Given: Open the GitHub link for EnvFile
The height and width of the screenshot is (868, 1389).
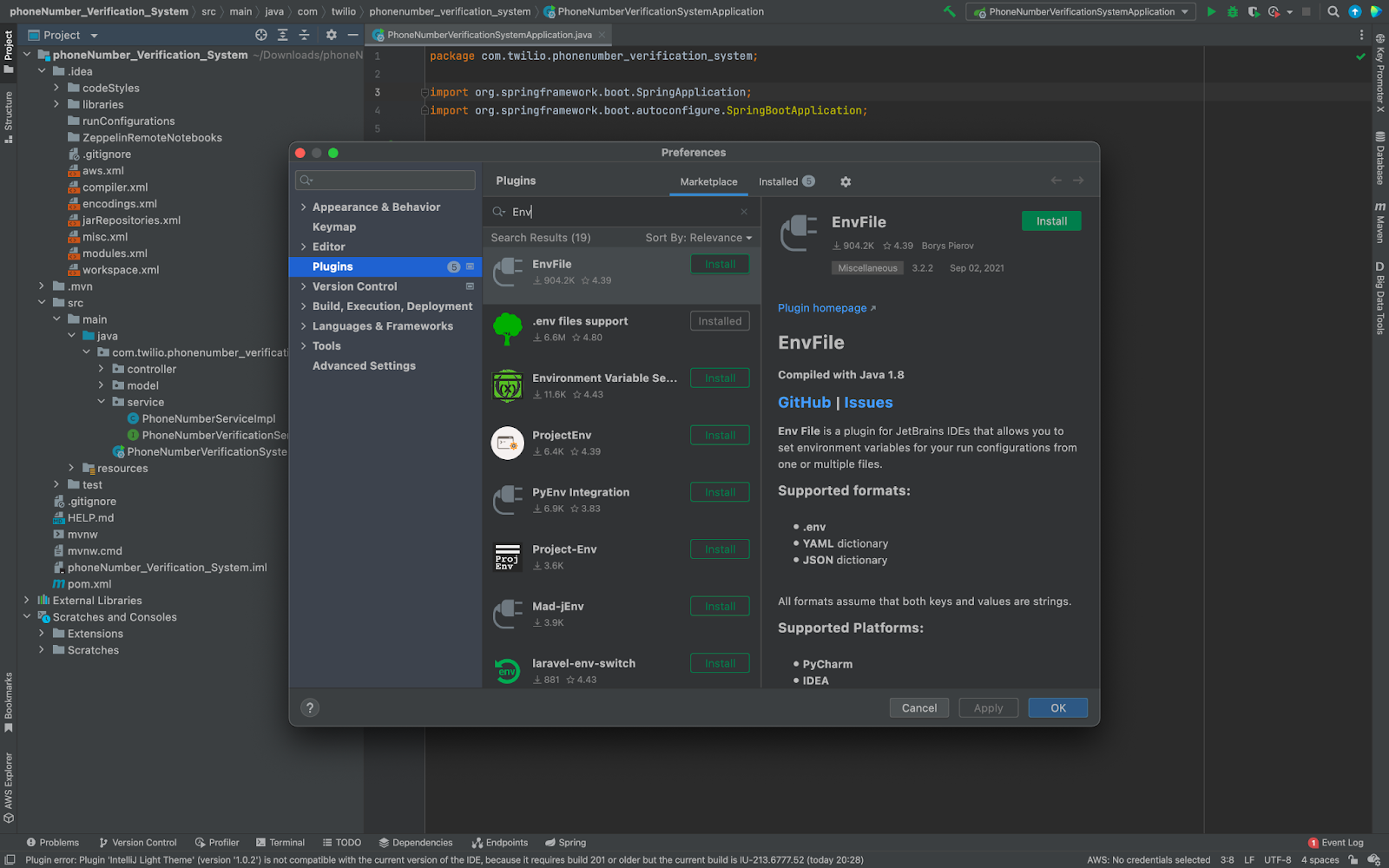Looking at the screenshot, I should (804, 402).
